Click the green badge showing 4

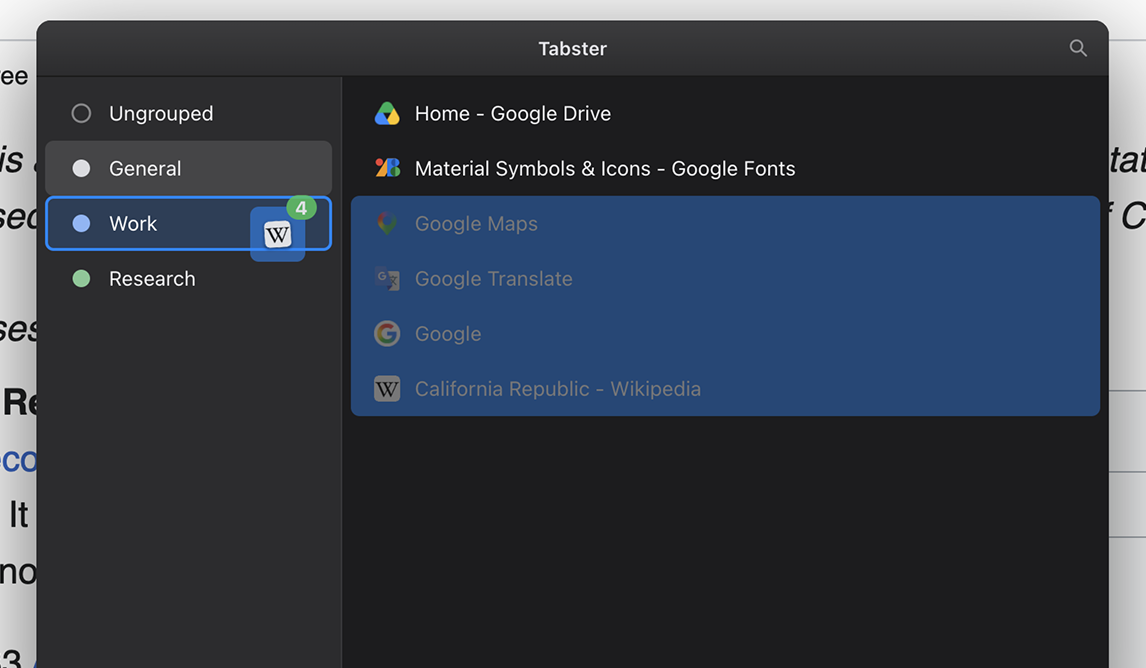(x=301, y=208)
